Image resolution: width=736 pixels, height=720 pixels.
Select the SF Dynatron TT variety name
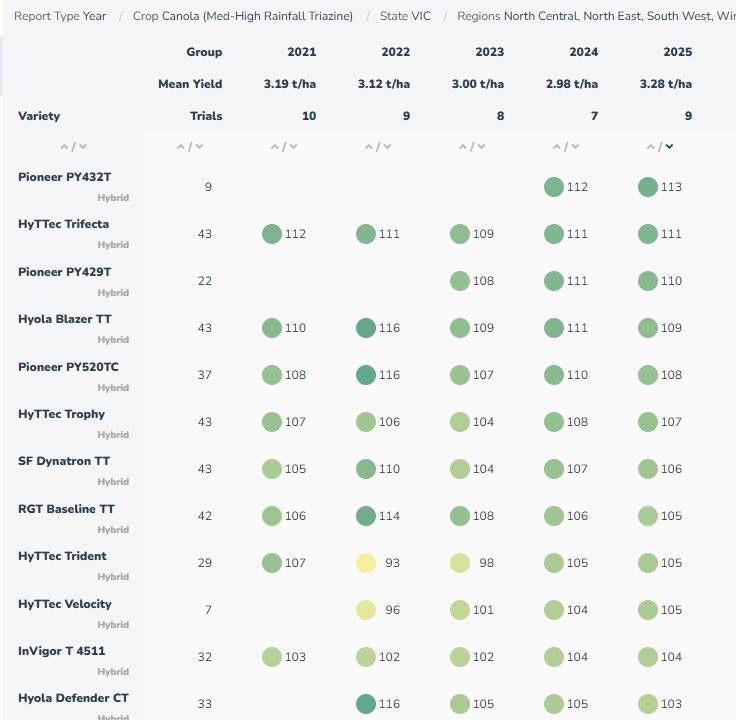(x=64, y=461)
